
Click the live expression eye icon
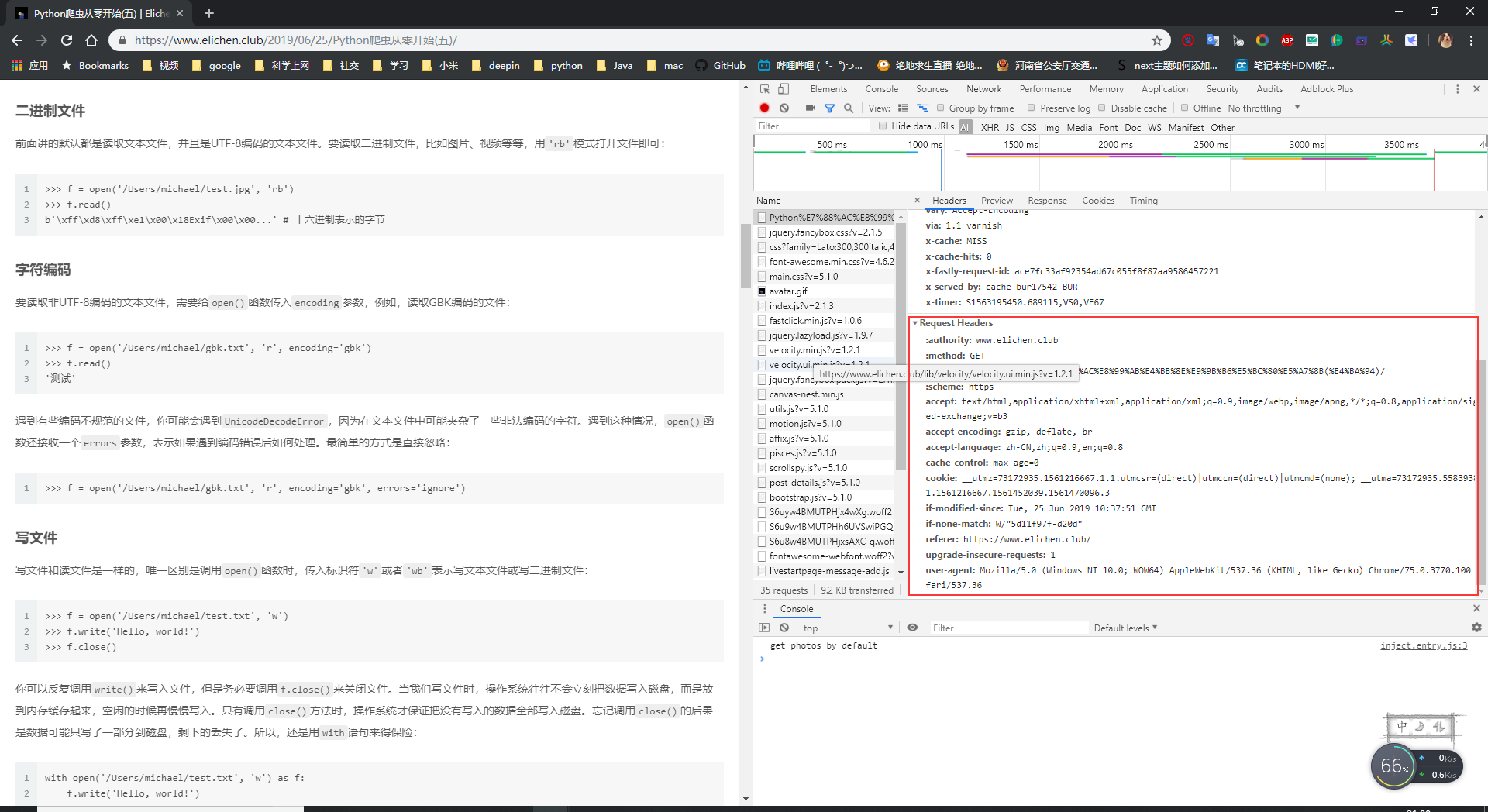pos(913,628)
